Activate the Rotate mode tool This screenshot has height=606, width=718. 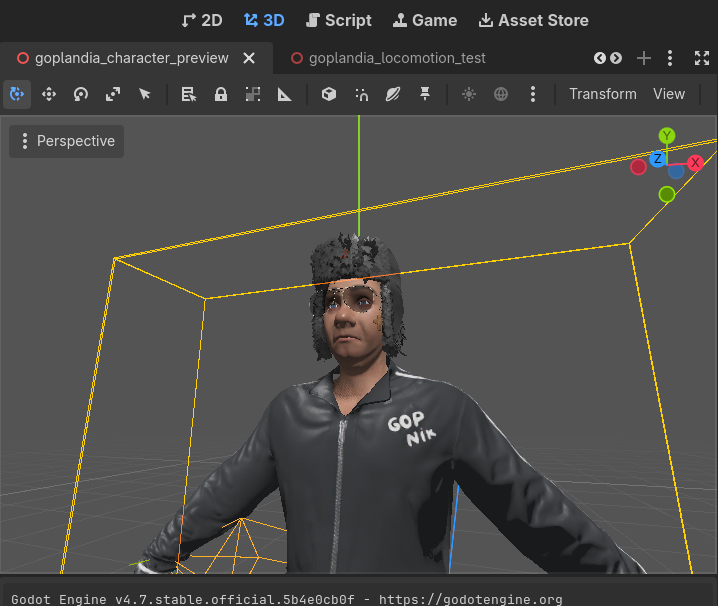click(81, 94)
